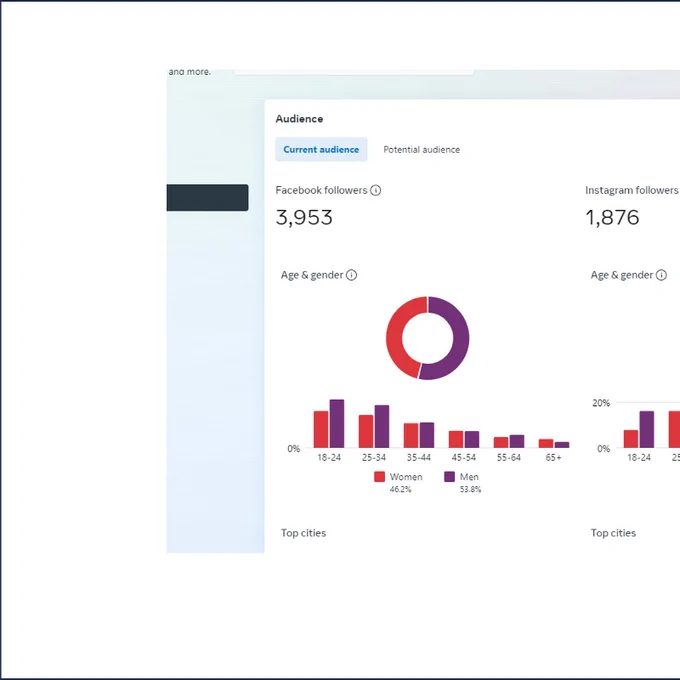
Task: Click the 20% axis label in Instagram chart
Action: [x=601, y=403]
